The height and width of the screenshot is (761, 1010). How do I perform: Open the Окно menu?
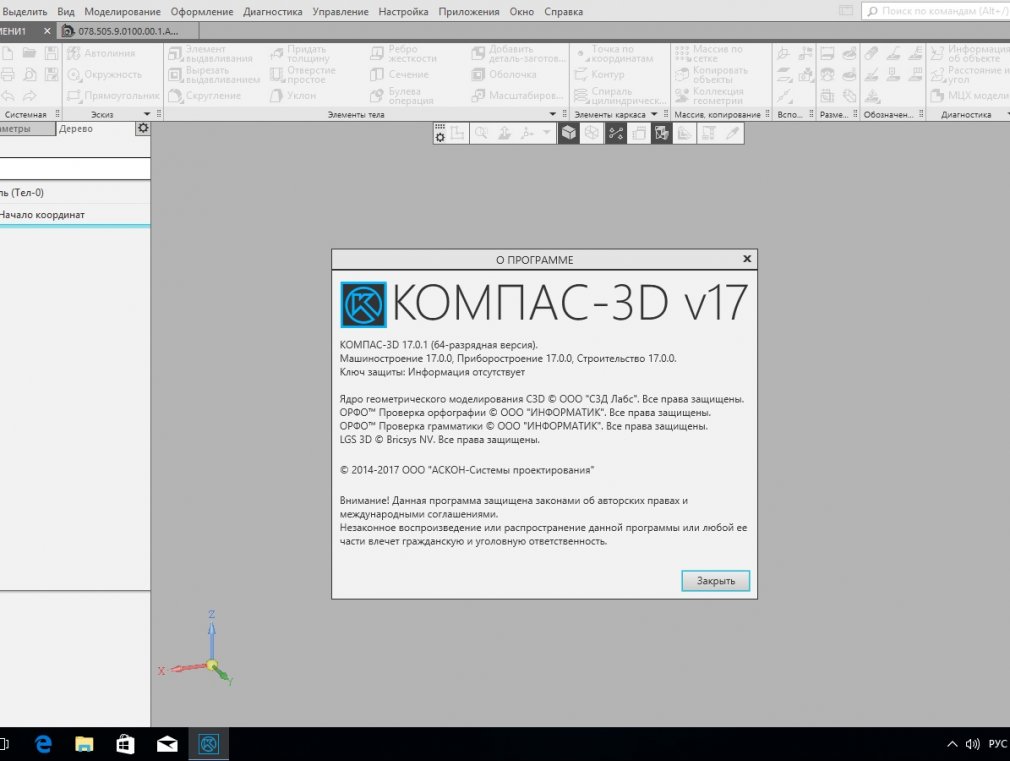point(521,12)
